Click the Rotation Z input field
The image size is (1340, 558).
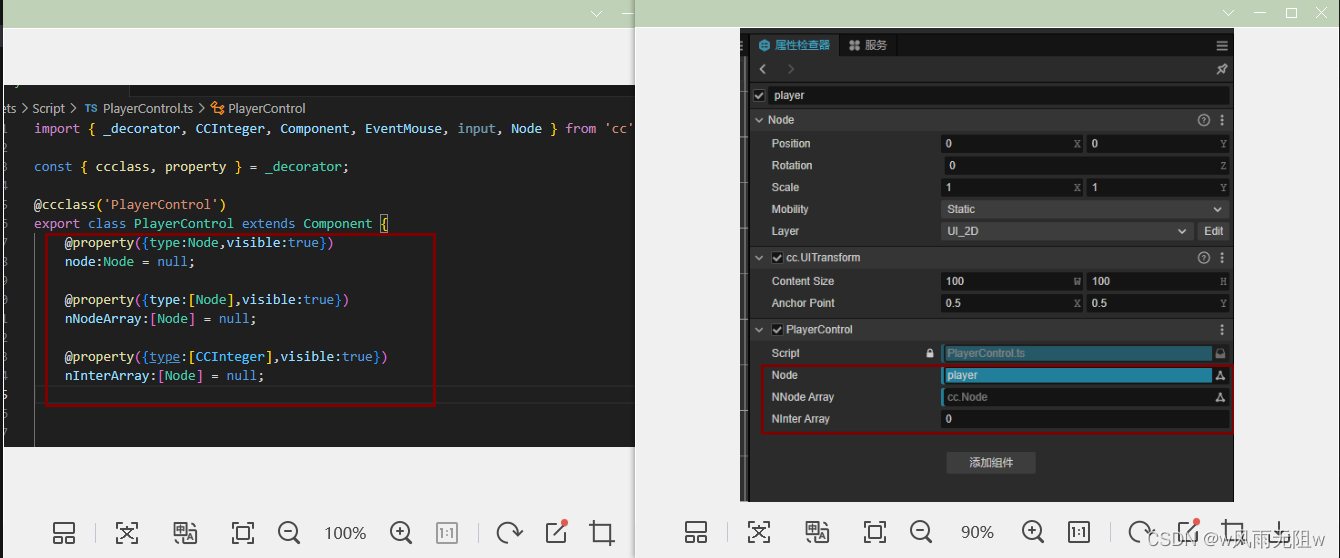(x=1085, y=165)
